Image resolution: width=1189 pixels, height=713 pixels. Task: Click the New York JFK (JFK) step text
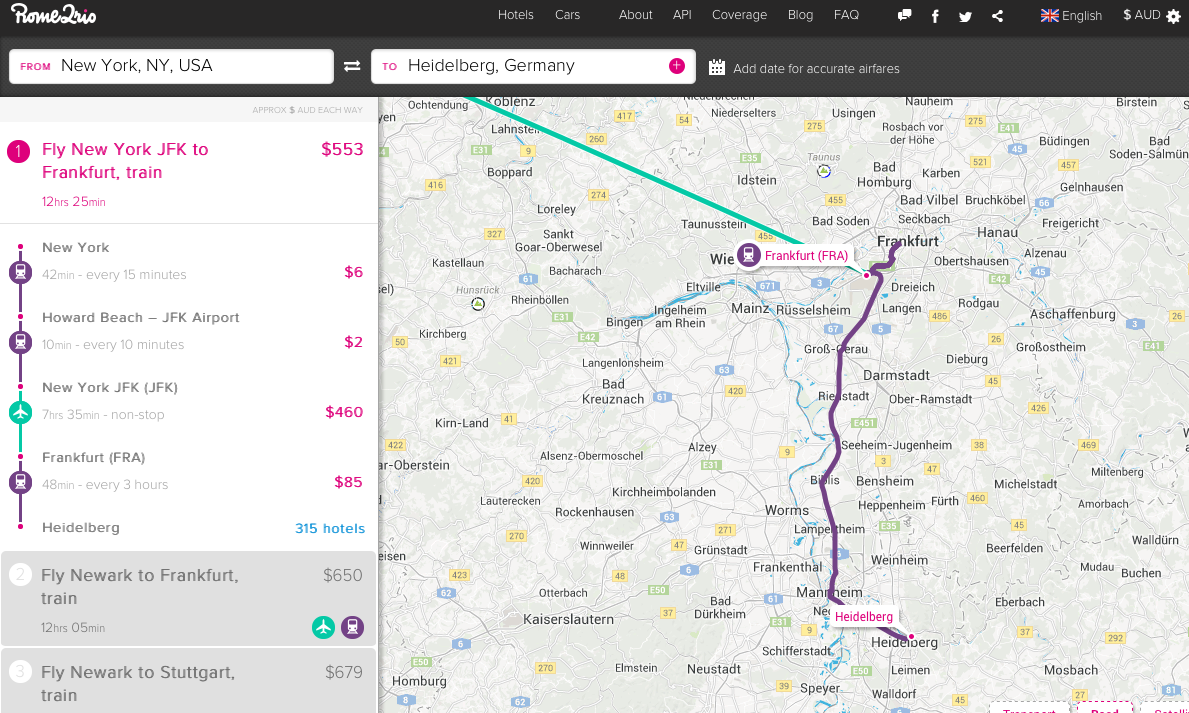click(110, 388)
